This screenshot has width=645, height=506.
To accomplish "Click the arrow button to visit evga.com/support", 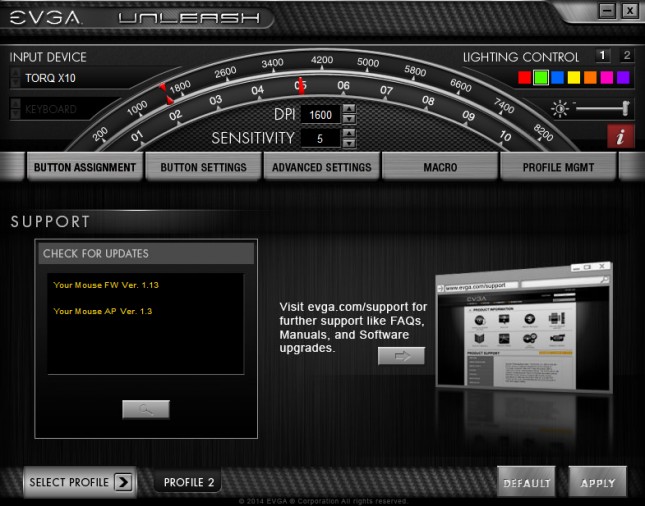I will (401, 355).
